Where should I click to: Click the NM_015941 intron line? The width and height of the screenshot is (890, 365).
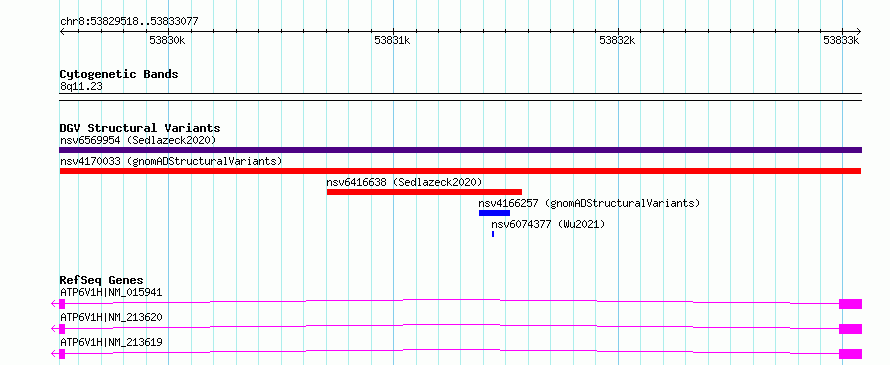[x=452, y=300]
